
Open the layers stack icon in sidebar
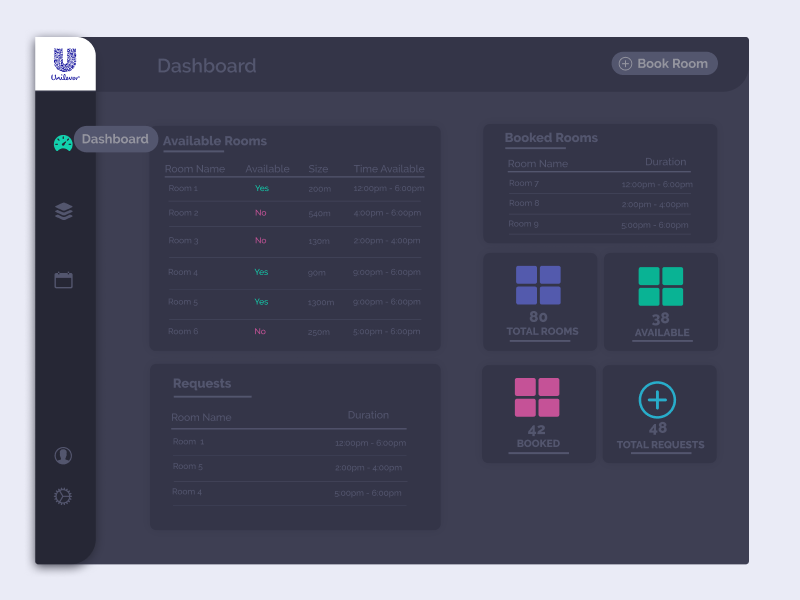tap(63, 211)
